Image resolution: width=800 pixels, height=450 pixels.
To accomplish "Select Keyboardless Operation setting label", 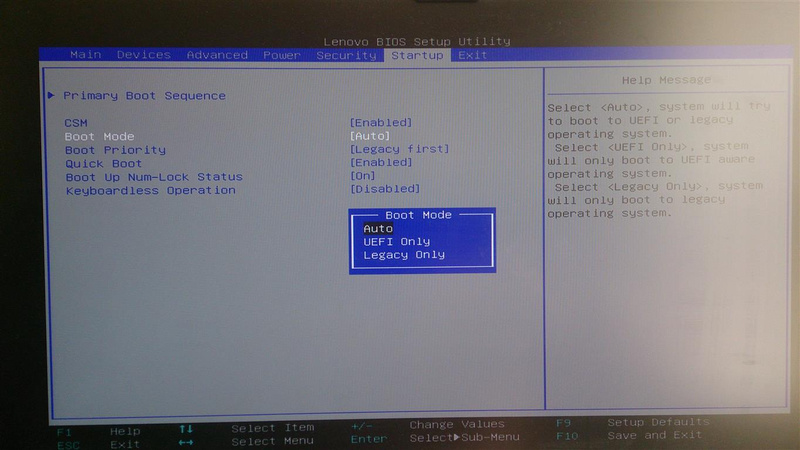I will pyautogui.click(x=151, y=190).
